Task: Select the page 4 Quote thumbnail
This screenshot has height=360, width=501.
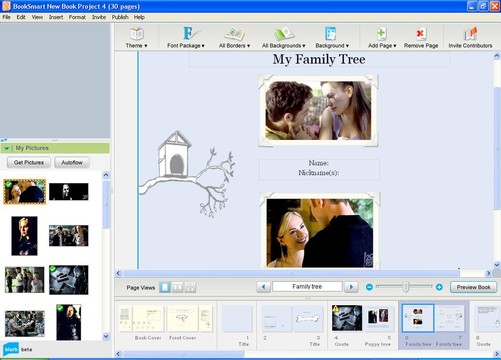Action: click(347, 318)
